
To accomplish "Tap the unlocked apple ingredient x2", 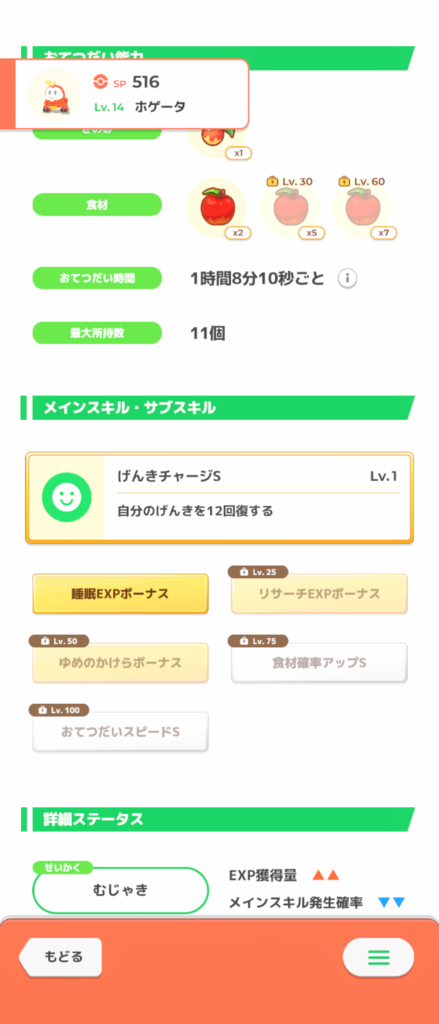I will (x=216, y=208).
